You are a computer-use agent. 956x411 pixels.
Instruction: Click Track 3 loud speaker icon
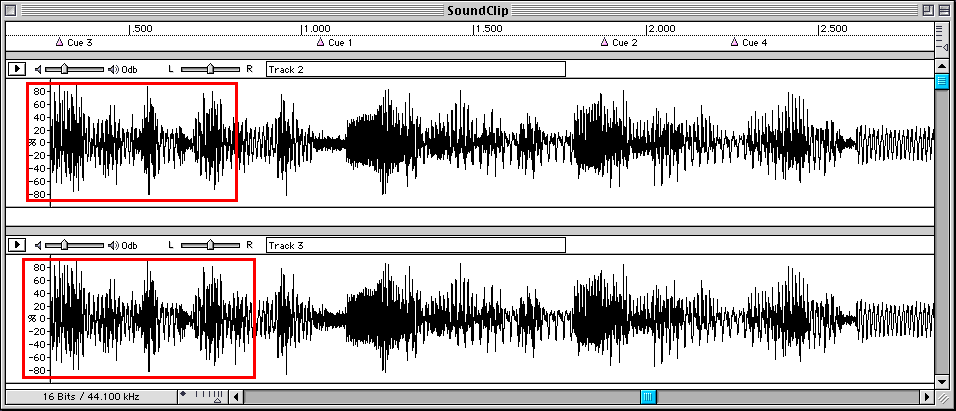pos(113,245)
